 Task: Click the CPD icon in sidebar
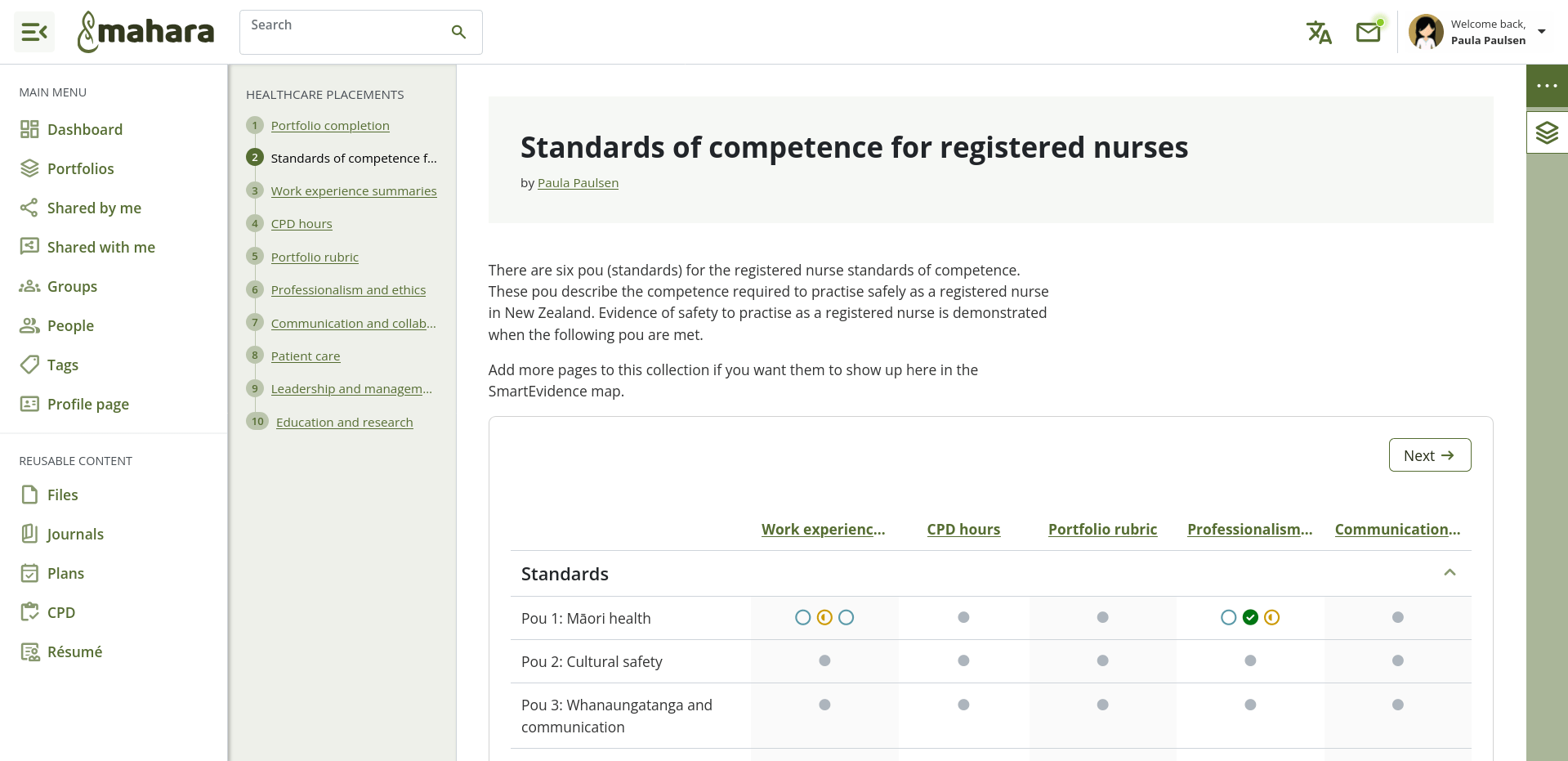coord(29,612)
